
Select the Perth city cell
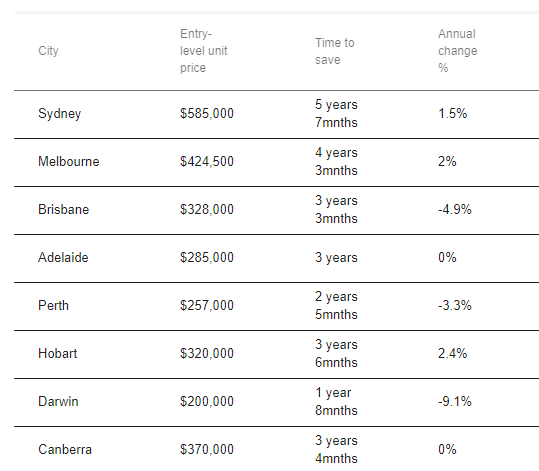[53, 305]
